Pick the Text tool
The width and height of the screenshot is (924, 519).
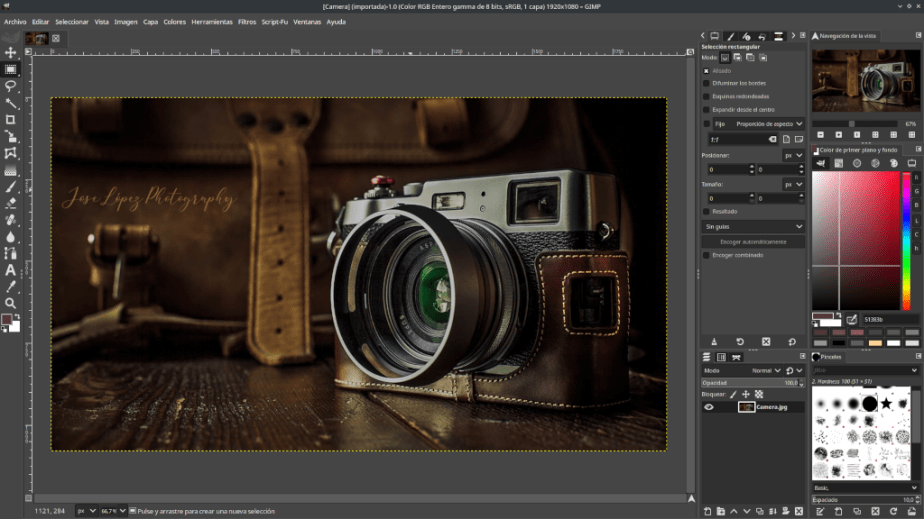click(11, 270)
